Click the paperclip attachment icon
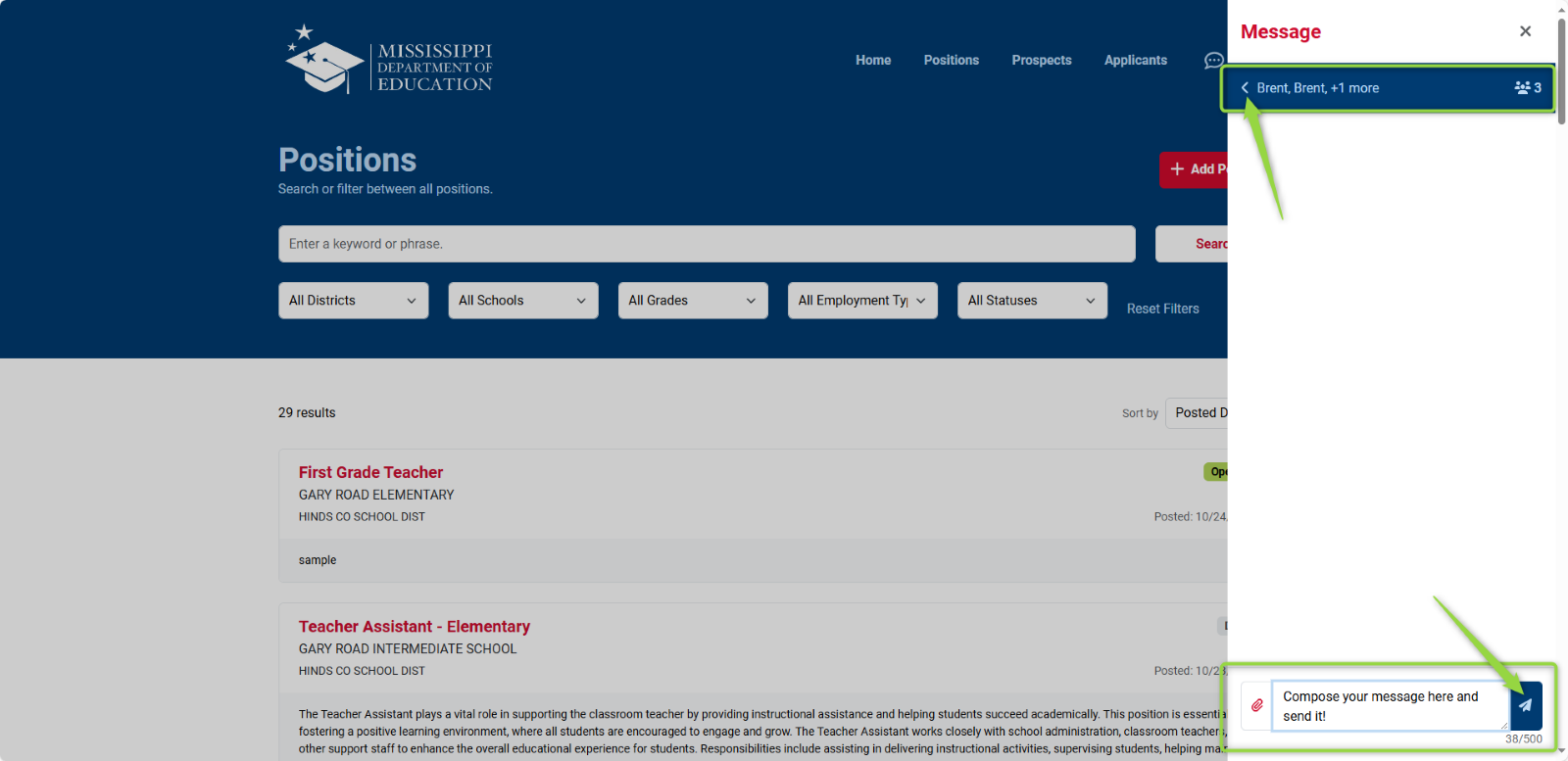 [x=1256, y=705]
